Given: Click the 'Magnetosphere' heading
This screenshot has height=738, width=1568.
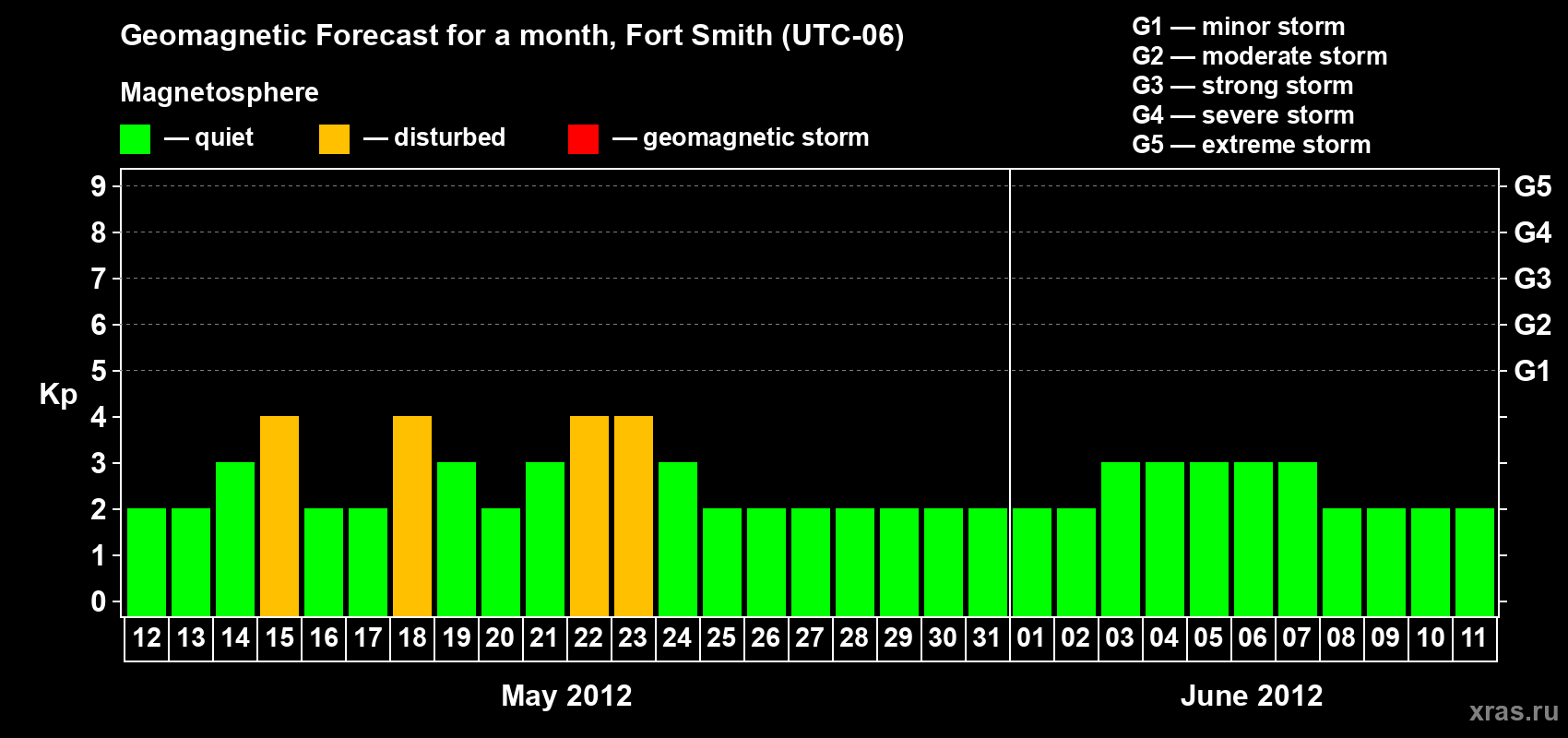Looking at the screenshot, I should pyautogui.click(x=220, y=92).
